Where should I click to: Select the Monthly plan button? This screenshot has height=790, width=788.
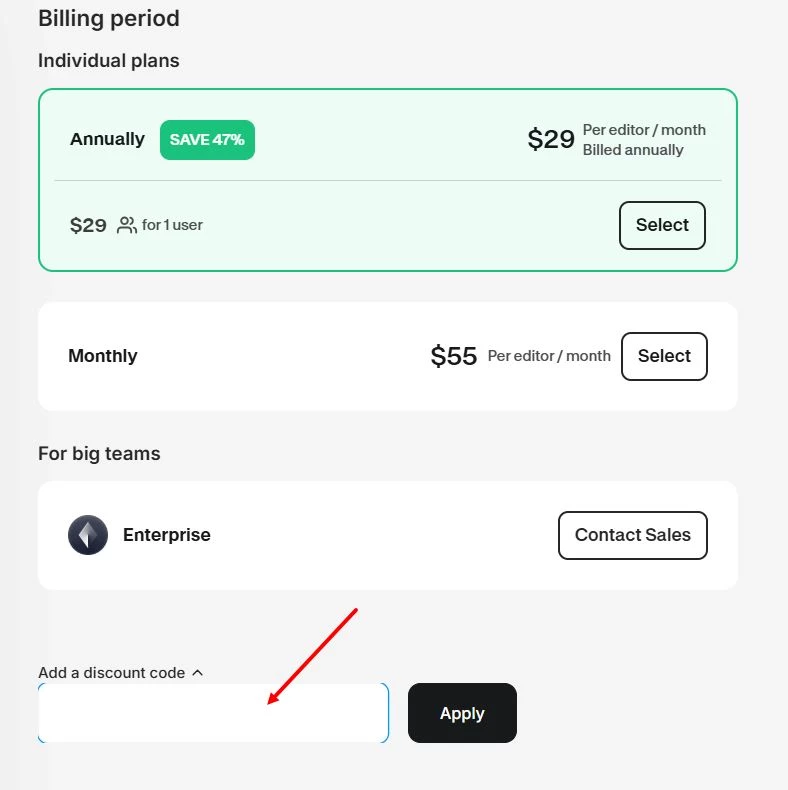click(x=664, y=356)
